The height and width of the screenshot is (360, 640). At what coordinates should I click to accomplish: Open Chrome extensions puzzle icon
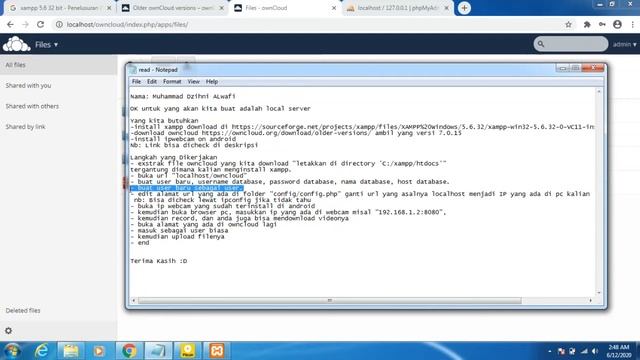pos(587,24)
